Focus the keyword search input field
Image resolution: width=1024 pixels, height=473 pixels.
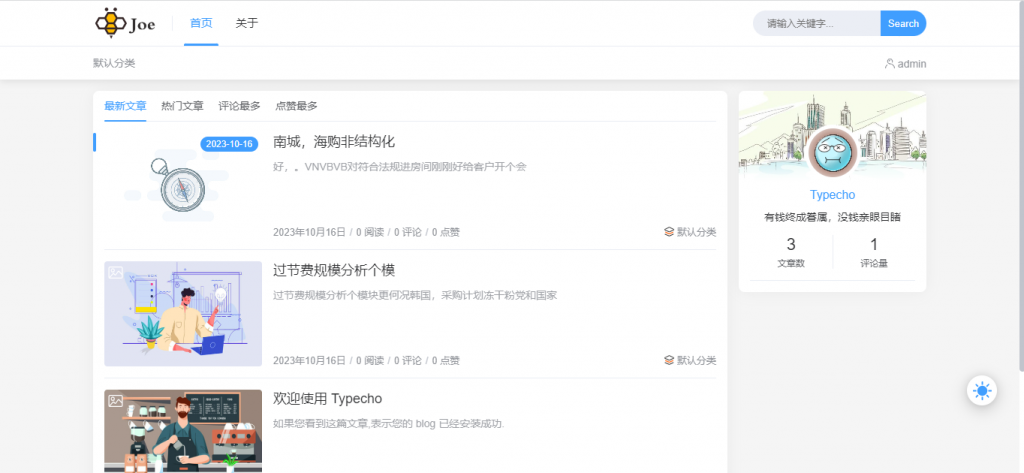pyautogui.click(x=816, y=23)
